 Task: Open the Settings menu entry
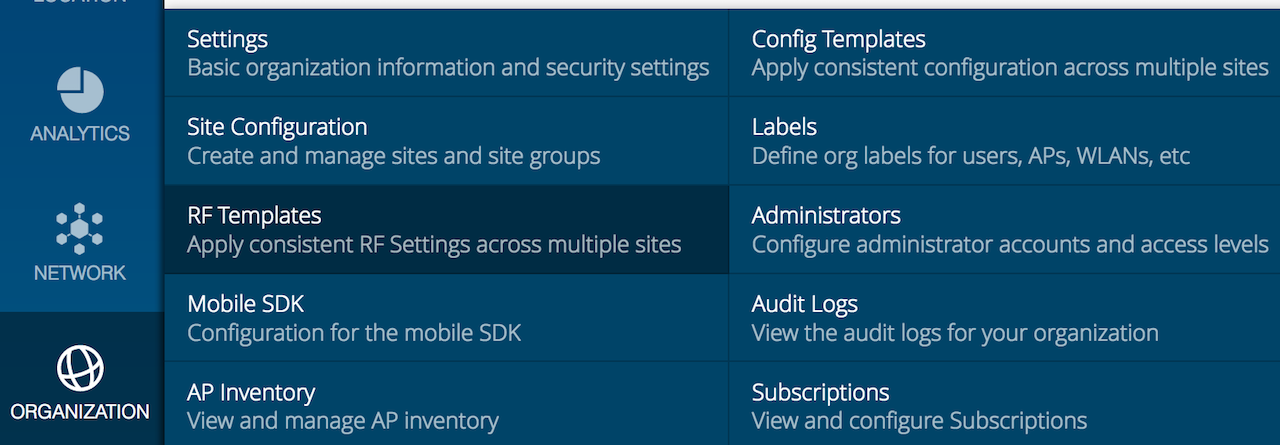coord(228,39)
